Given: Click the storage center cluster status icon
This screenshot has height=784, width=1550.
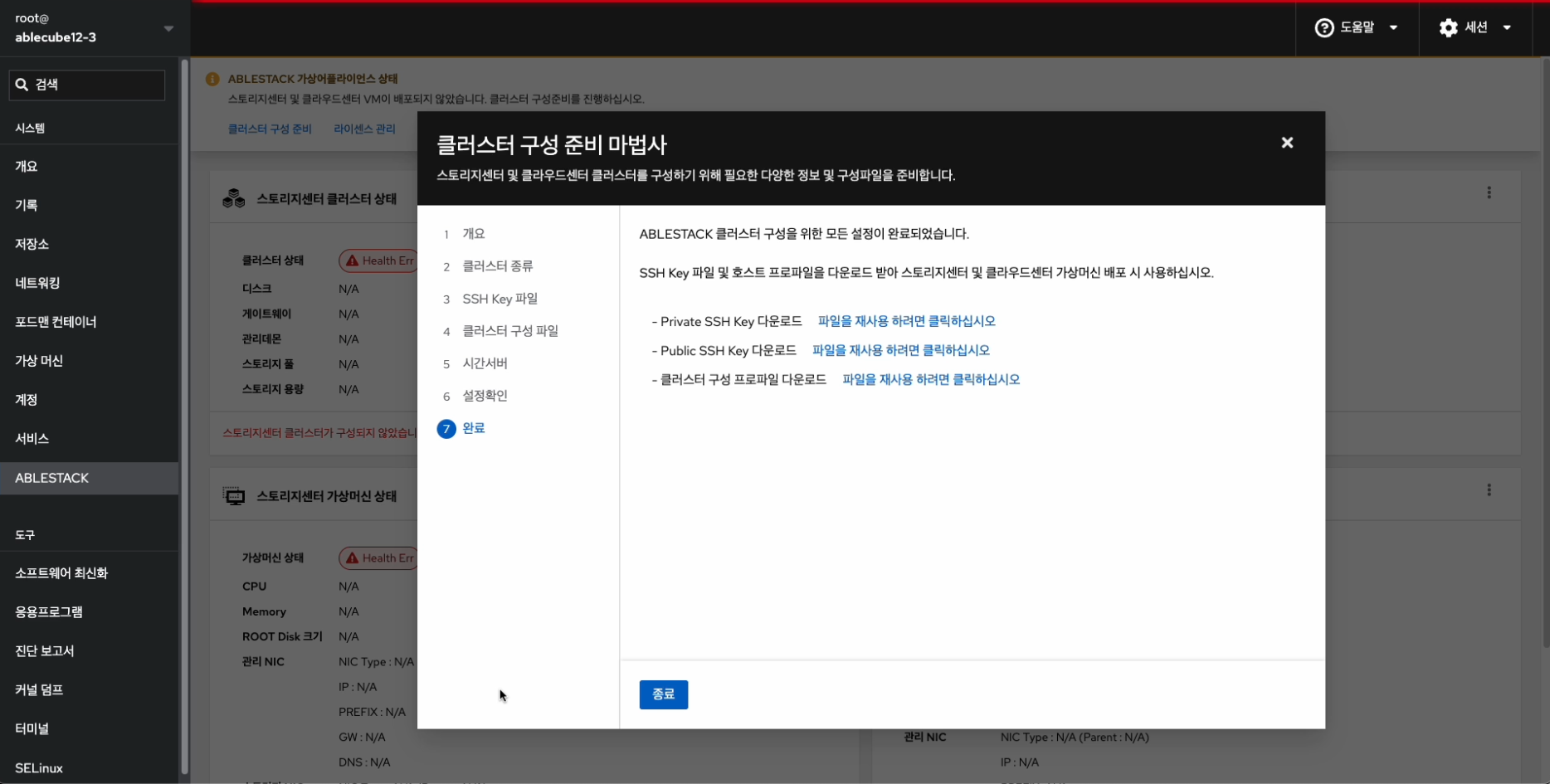Looking at the screenshot, I should click(234, 199).
